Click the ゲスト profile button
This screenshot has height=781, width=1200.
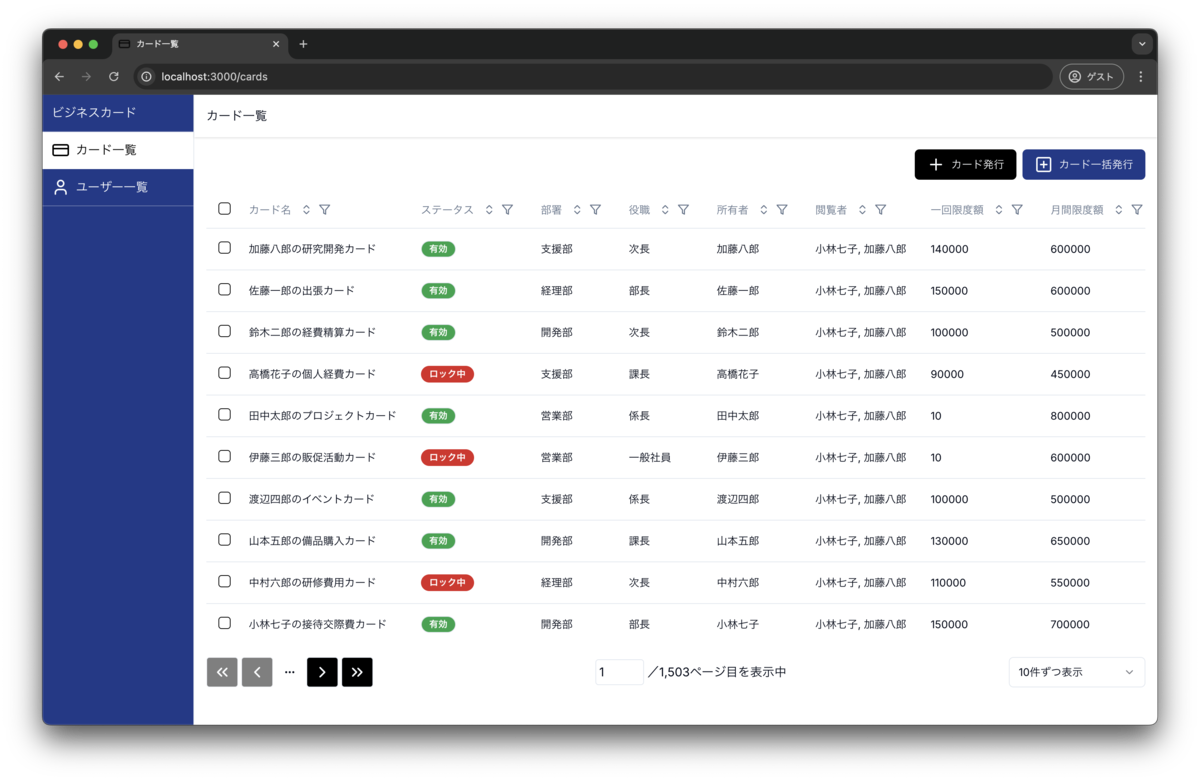tap(1091, 77)
